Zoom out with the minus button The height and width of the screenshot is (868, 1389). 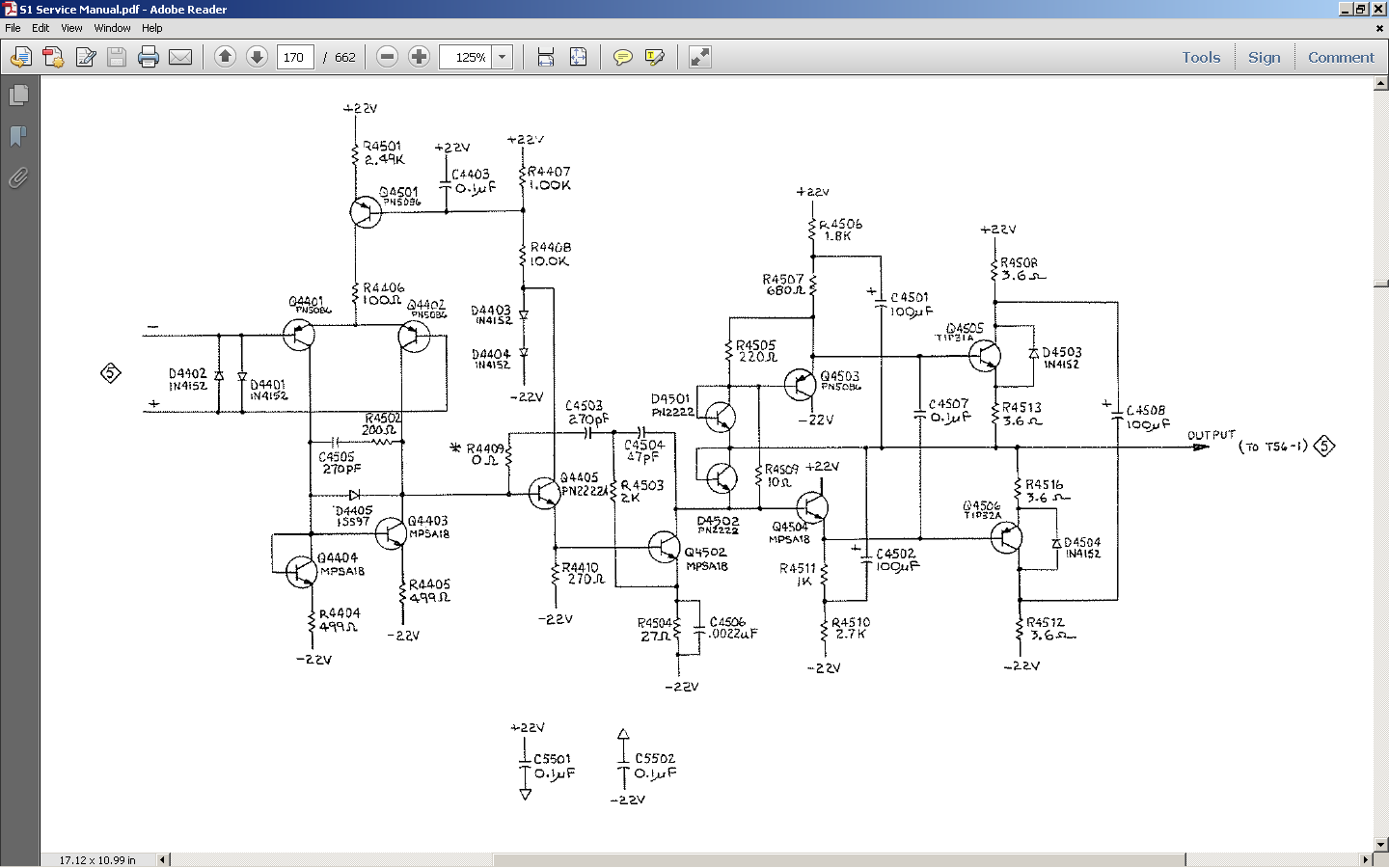(387, 57)
